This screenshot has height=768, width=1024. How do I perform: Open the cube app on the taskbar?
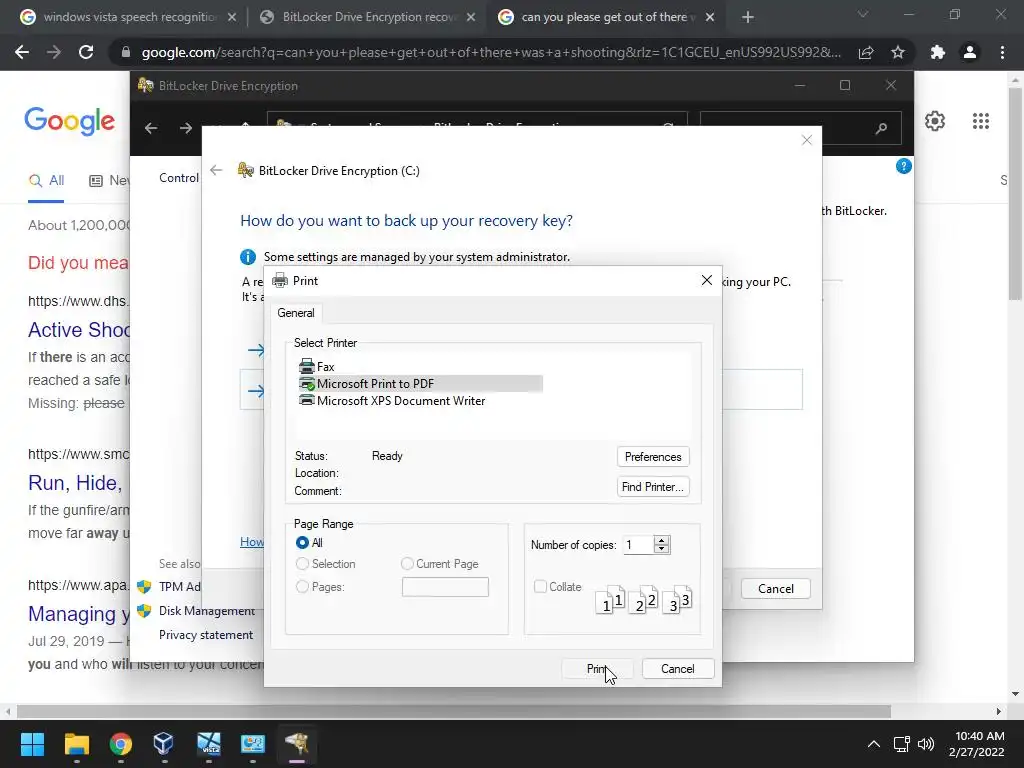point(163,744)
